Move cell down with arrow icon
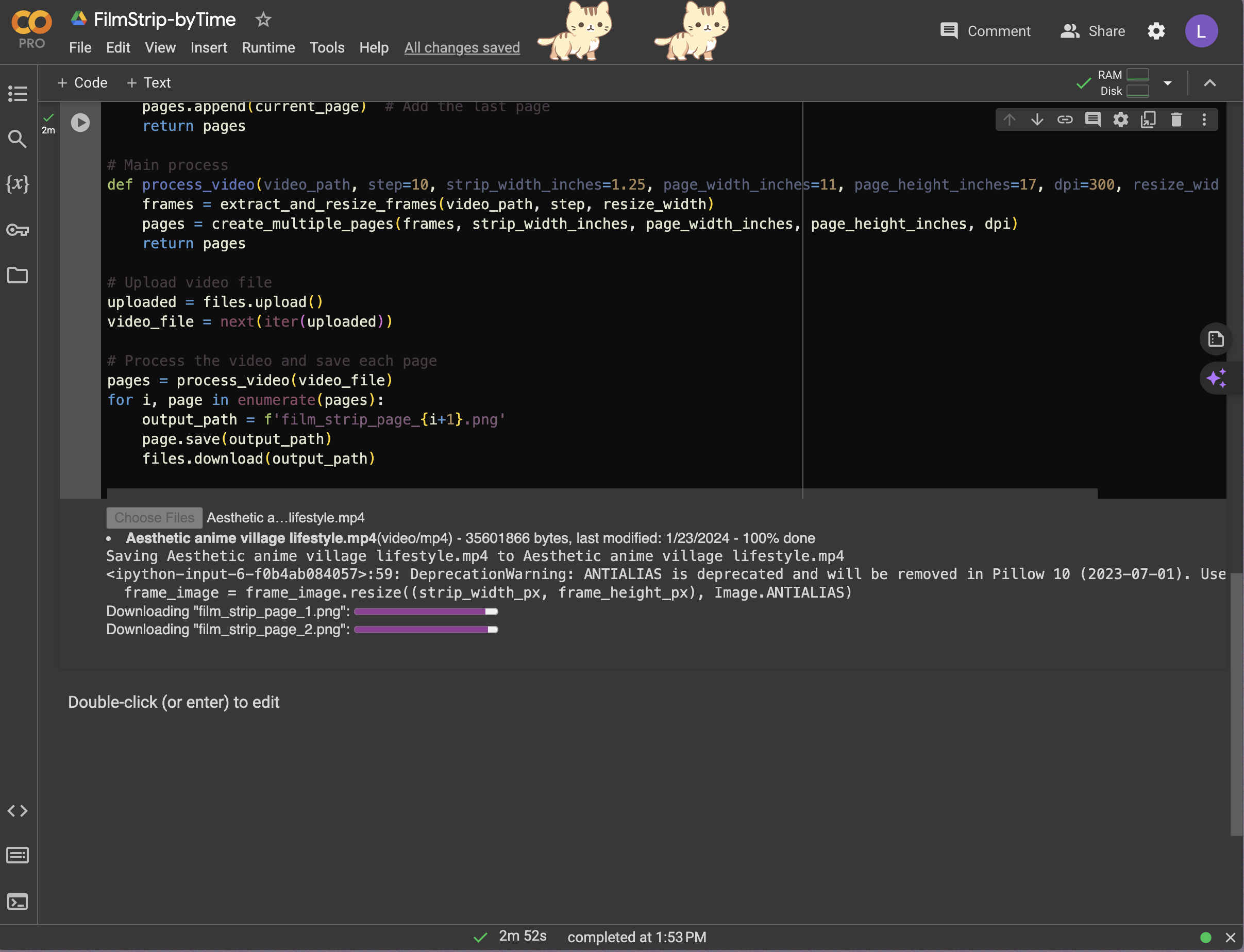1244x952 pixels. coord(1037,120)
